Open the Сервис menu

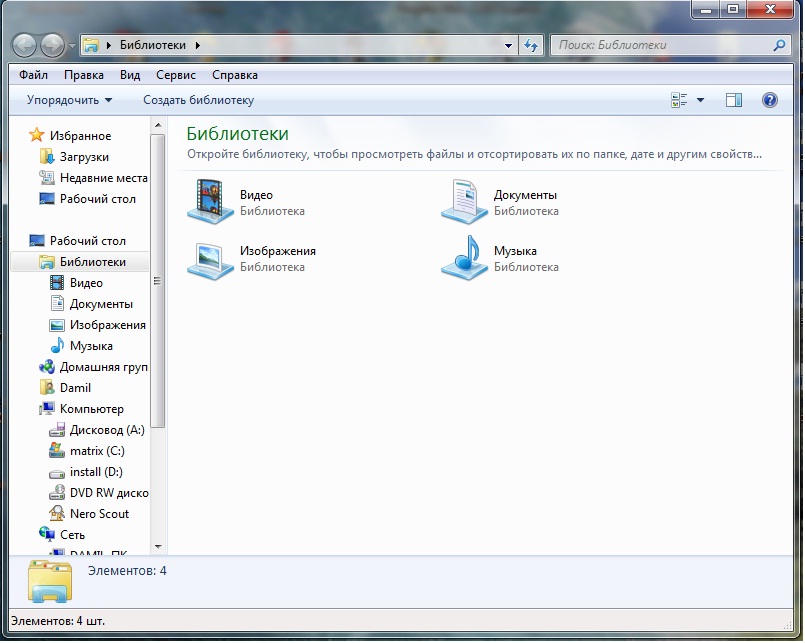tap(176, 75)
